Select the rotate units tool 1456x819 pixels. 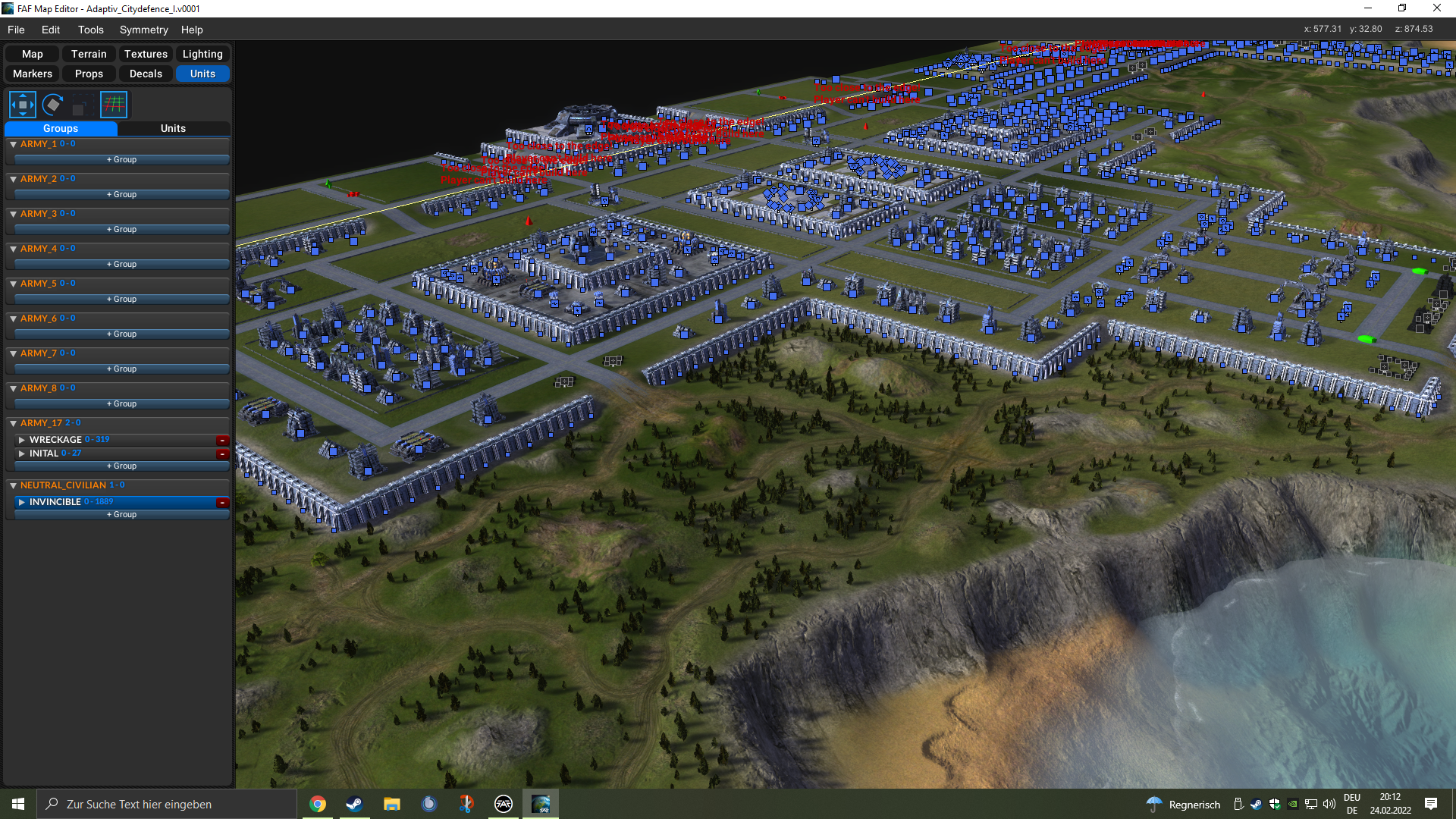click(x=52, y=105)
